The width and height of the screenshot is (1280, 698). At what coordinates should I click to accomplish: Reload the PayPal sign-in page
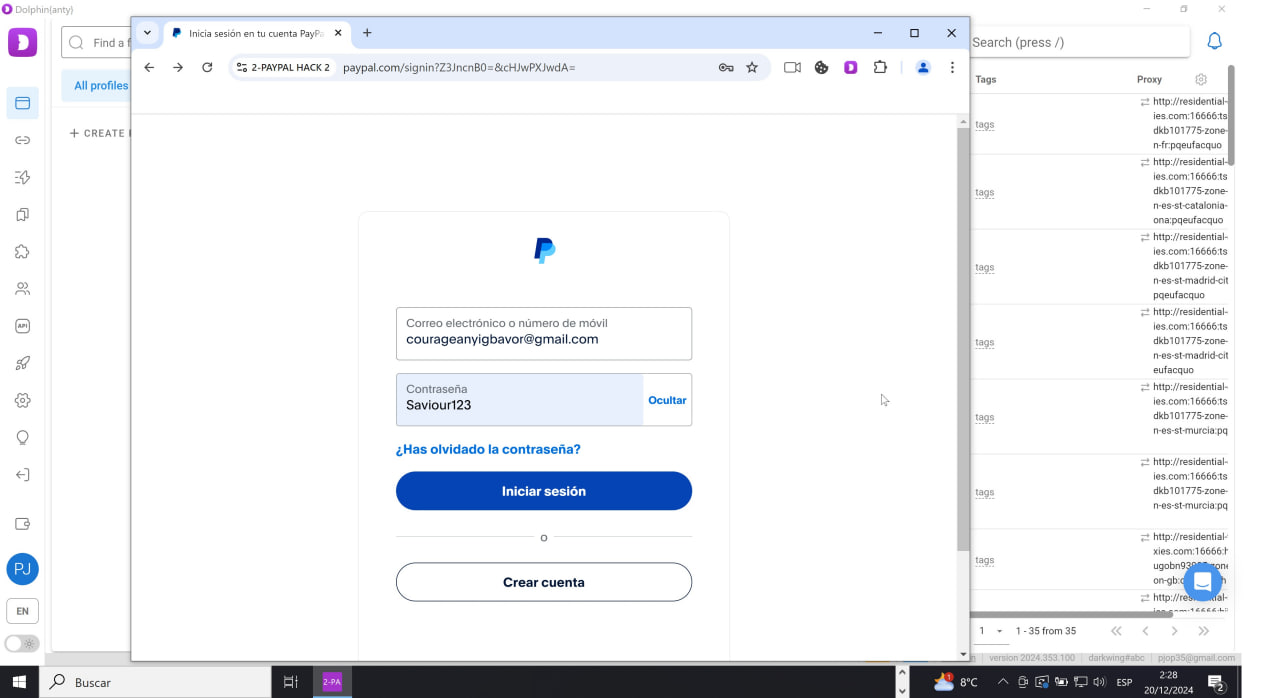207,67
